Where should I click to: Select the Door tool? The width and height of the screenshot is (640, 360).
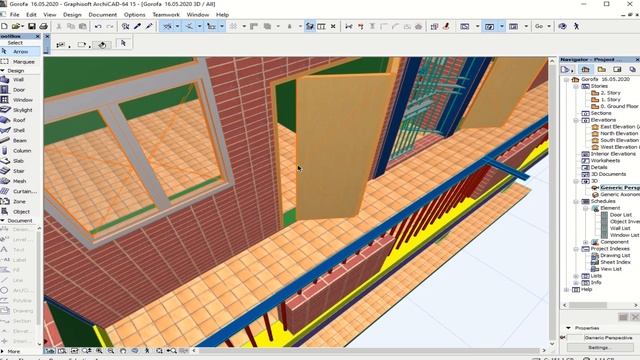coord(20,90)
